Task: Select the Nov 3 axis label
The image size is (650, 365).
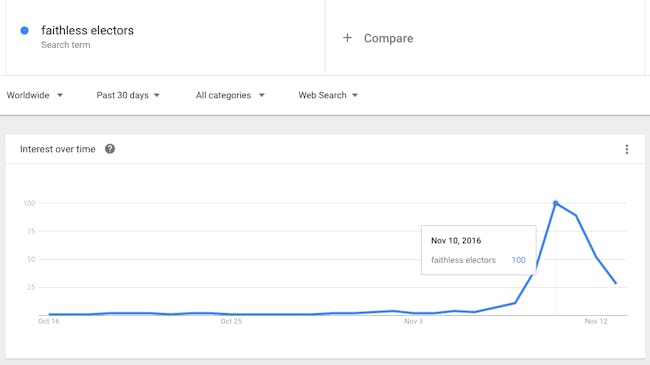Action: (413, 321)
